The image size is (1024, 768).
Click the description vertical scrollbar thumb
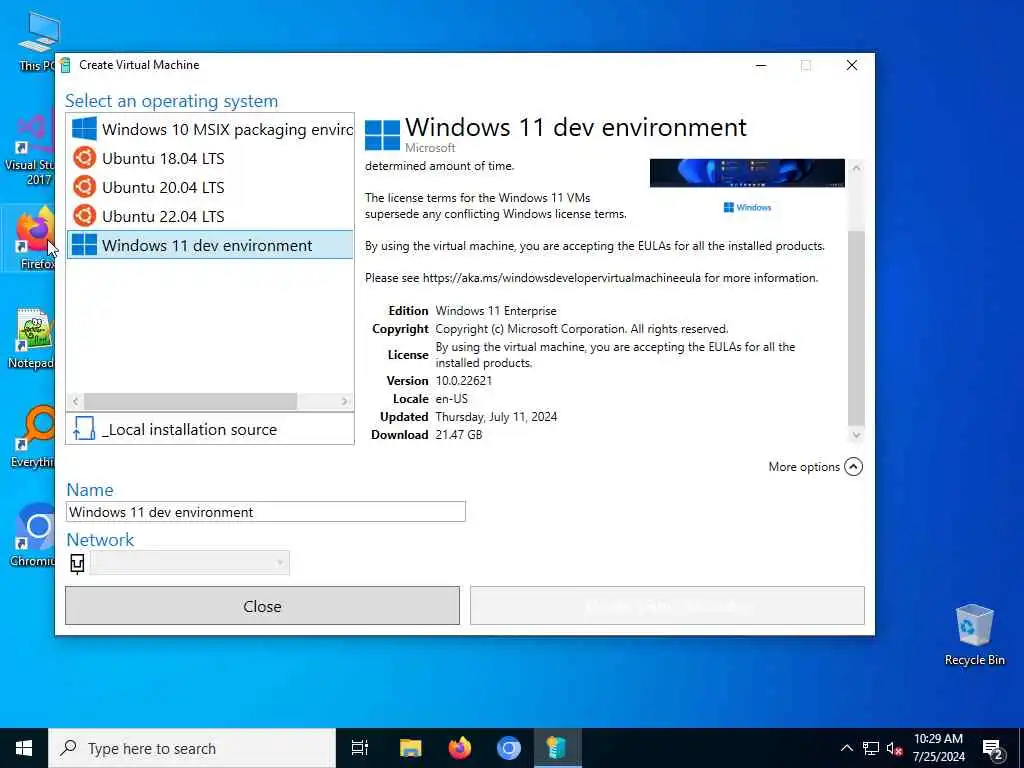click(x=856, y=328)
